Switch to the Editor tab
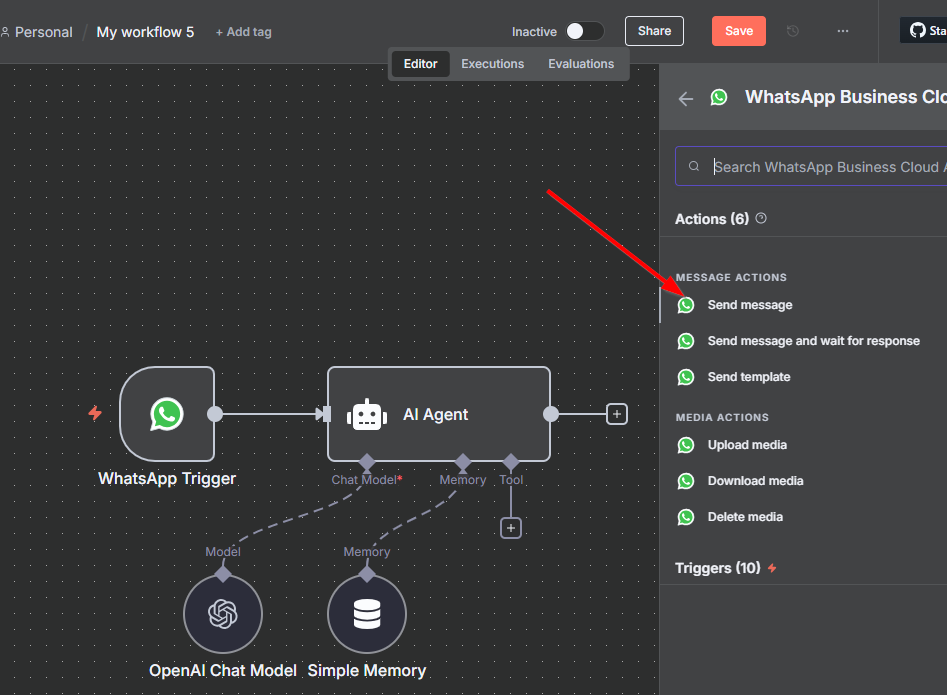This screenshot has height=695, width=947. click(420, 64)
